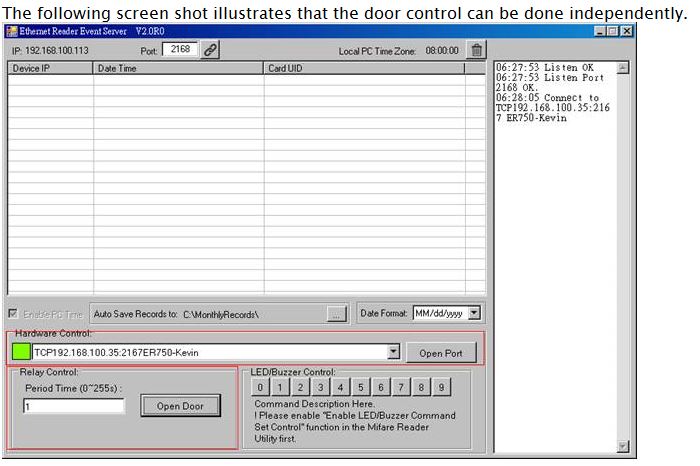Image resolution: width=700 pixels, height=466 pixels.
Task: Click LED/Buzzer command button 9
Action: (x=441, y=387)
